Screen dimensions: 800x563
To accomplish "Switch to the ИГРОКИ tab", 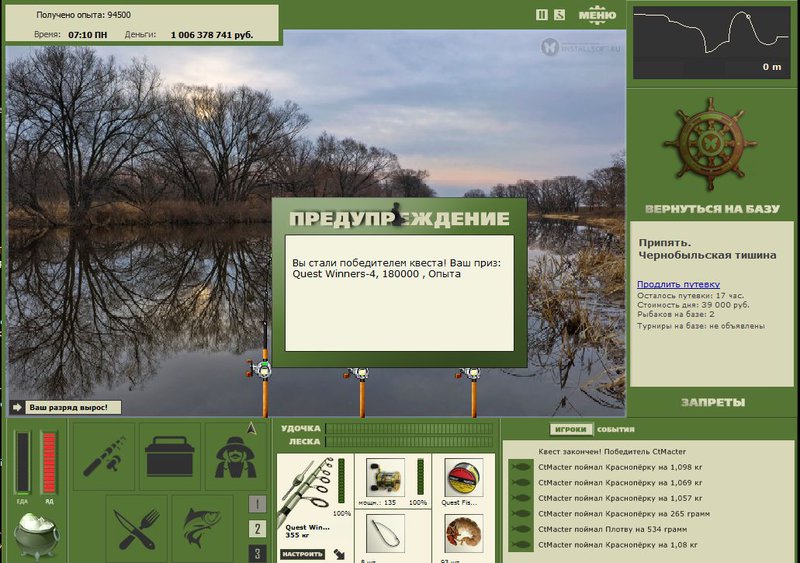I will [x=570, y=429].
